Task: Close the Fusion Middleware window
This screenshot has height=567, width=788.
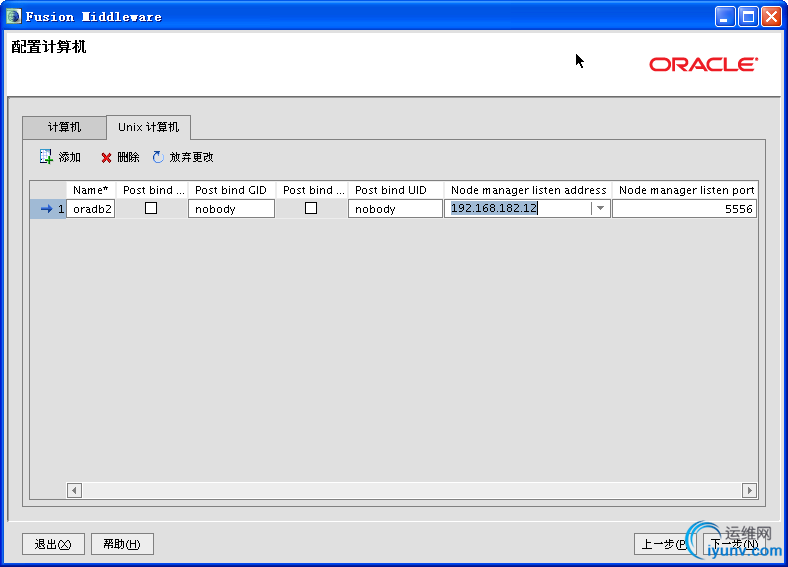Action: pos(771,17)
